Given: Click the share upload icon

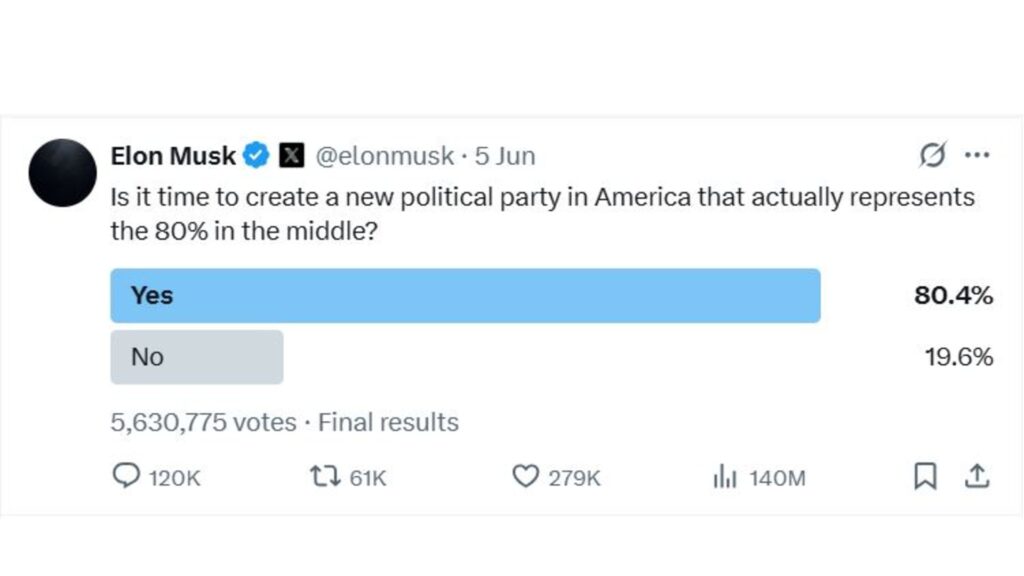Looking at the screenshot, I should click(x=977, y=476).
